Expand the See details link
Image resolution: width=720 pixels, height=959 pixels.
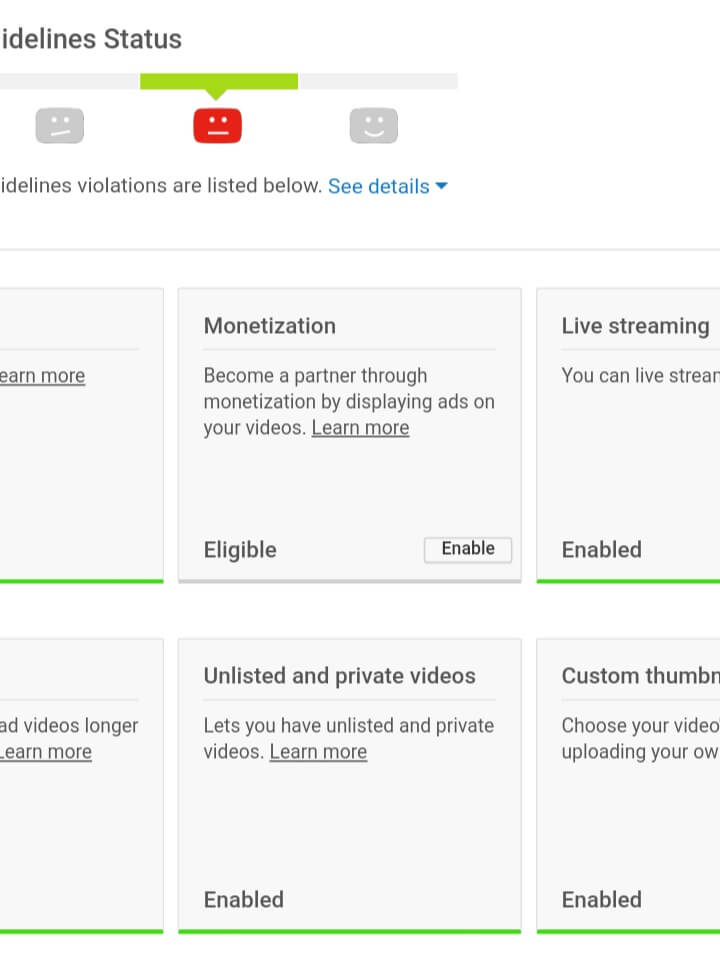[x=388, y=186]
